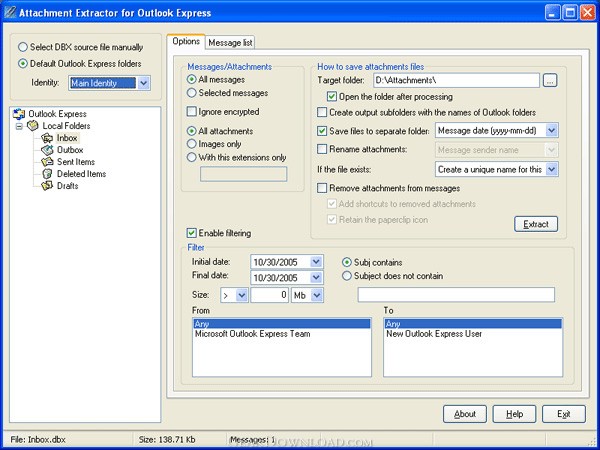Viewport: 600px width, 450px height.
Task: Select Default Outlook Express folders option
Action: [80, 64]
